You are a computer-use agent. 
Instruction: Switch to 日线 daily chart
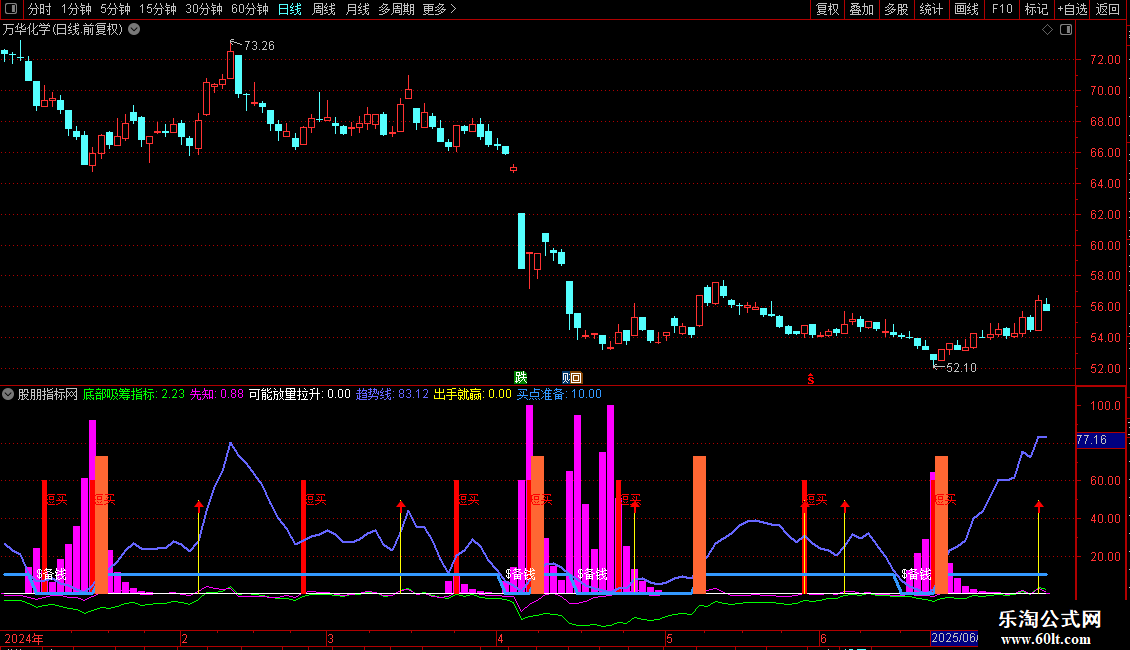(x=290, y=9)
